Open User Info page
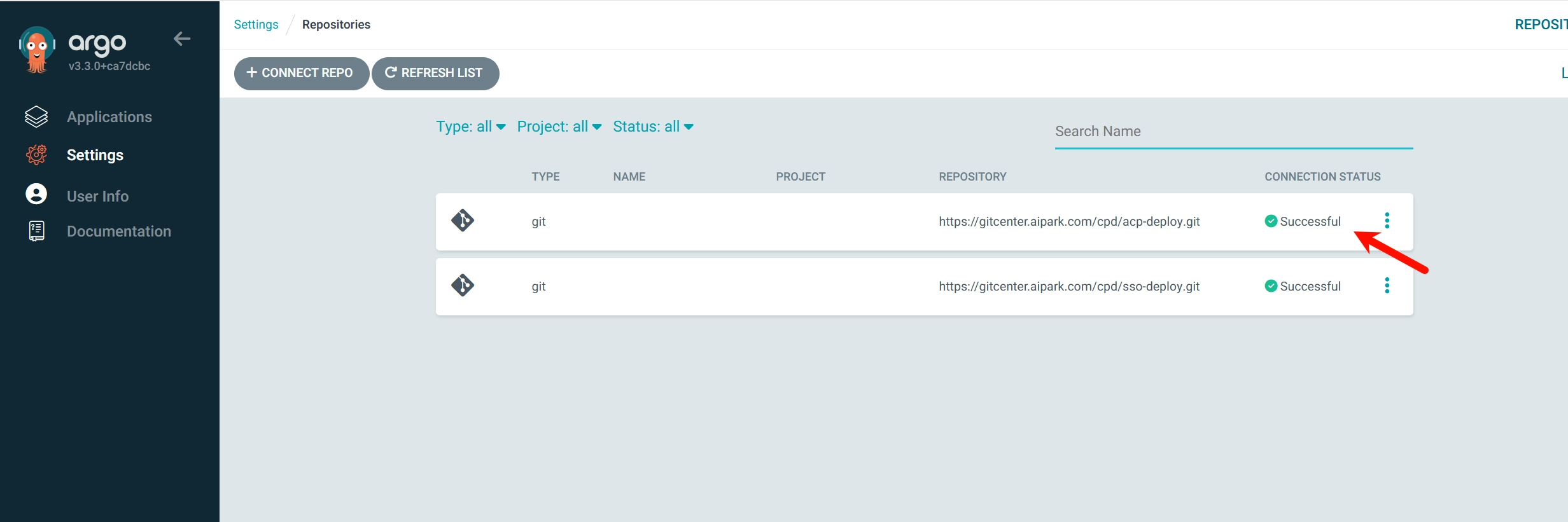 (97, 196)
